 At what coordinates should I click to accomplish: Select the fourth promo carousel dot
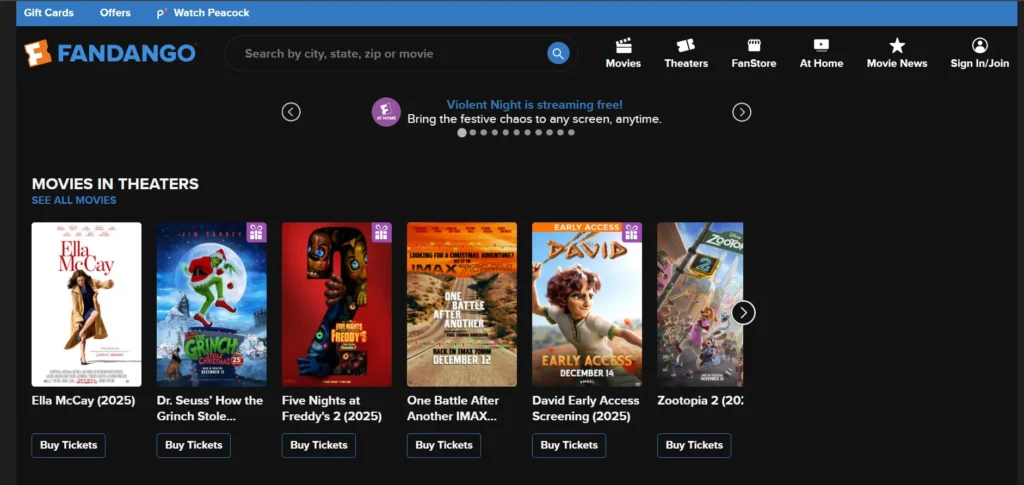click(x=495, y=133)
